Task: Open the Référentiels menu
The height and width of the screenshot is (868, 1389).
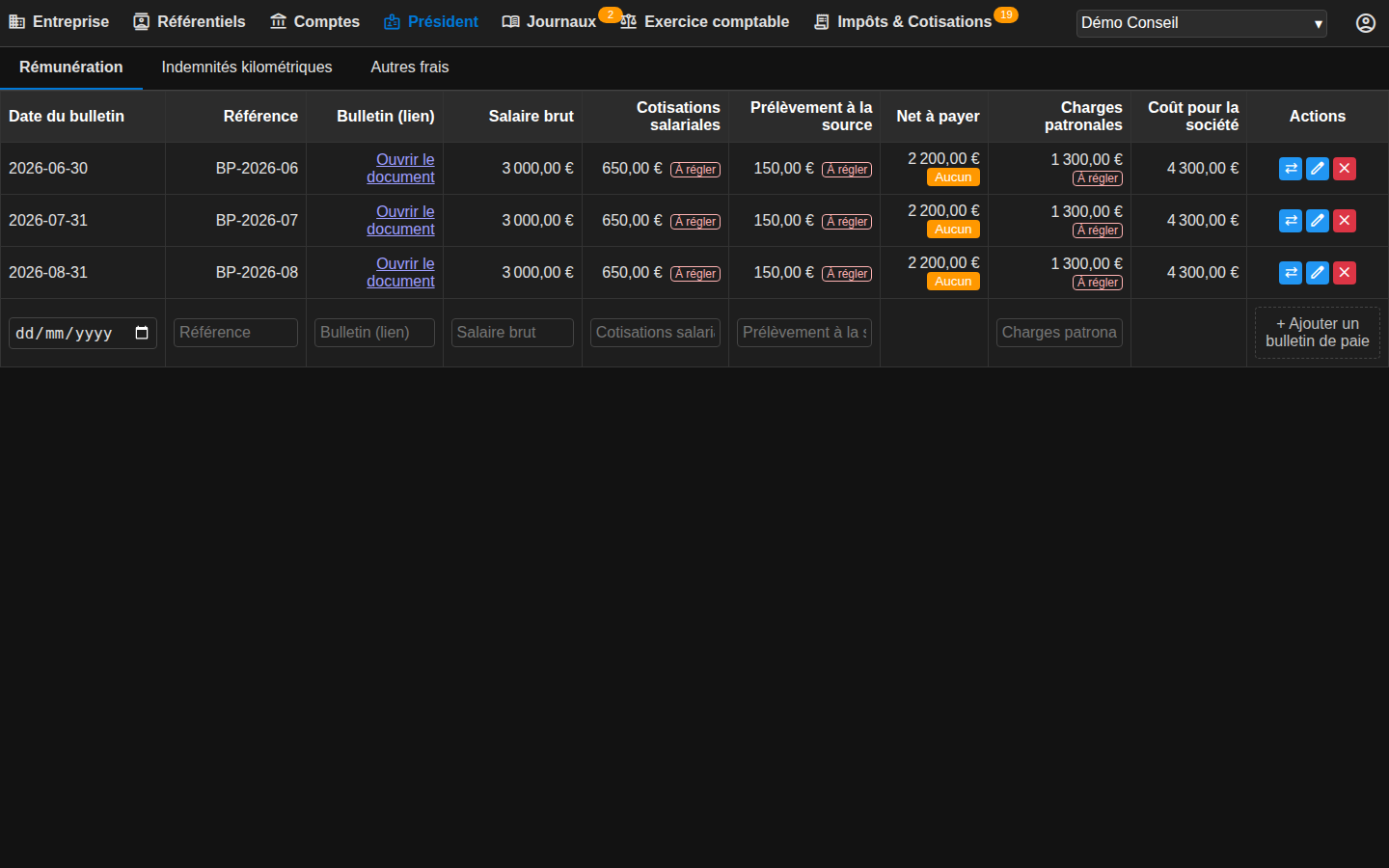Action: 189,22
